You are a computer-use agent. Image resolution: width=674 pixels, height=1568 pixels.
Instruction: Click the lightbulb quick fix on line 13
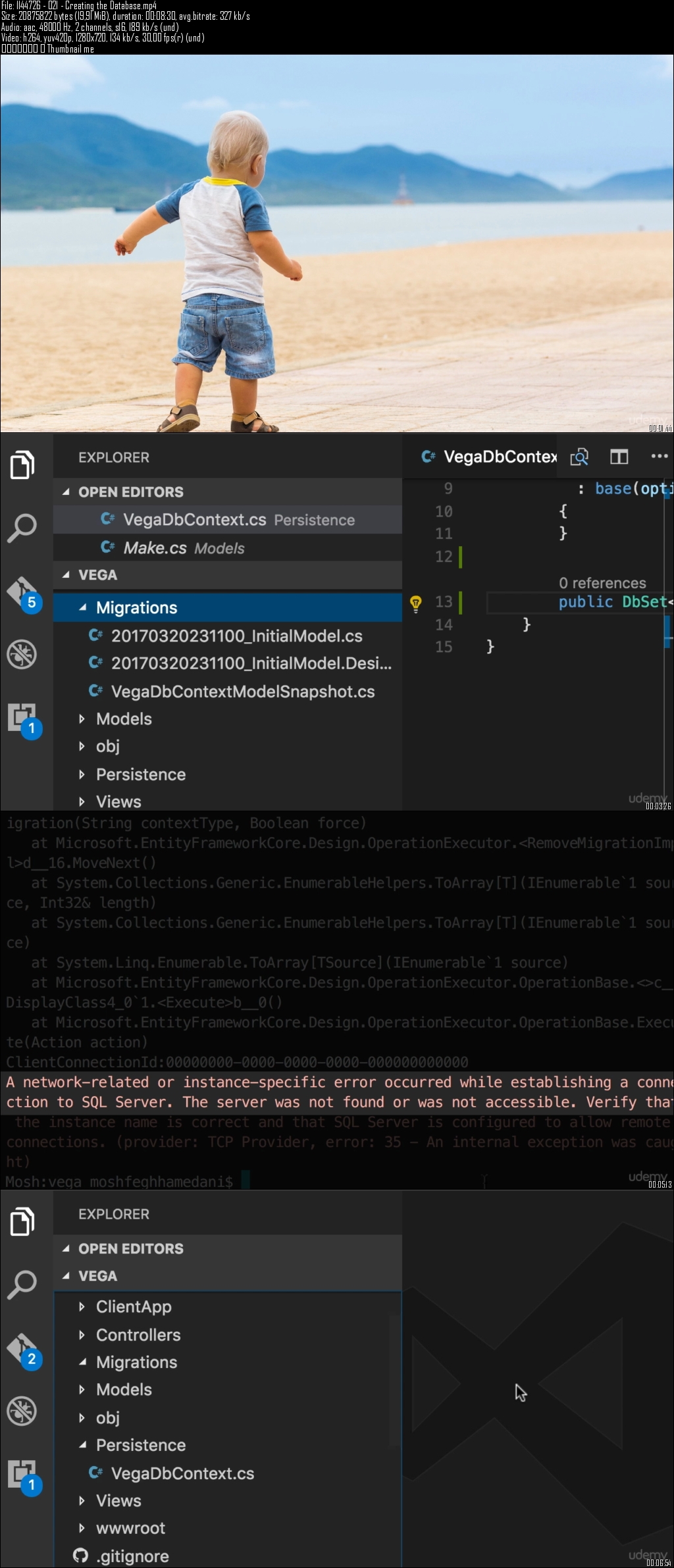click(416, 603)
